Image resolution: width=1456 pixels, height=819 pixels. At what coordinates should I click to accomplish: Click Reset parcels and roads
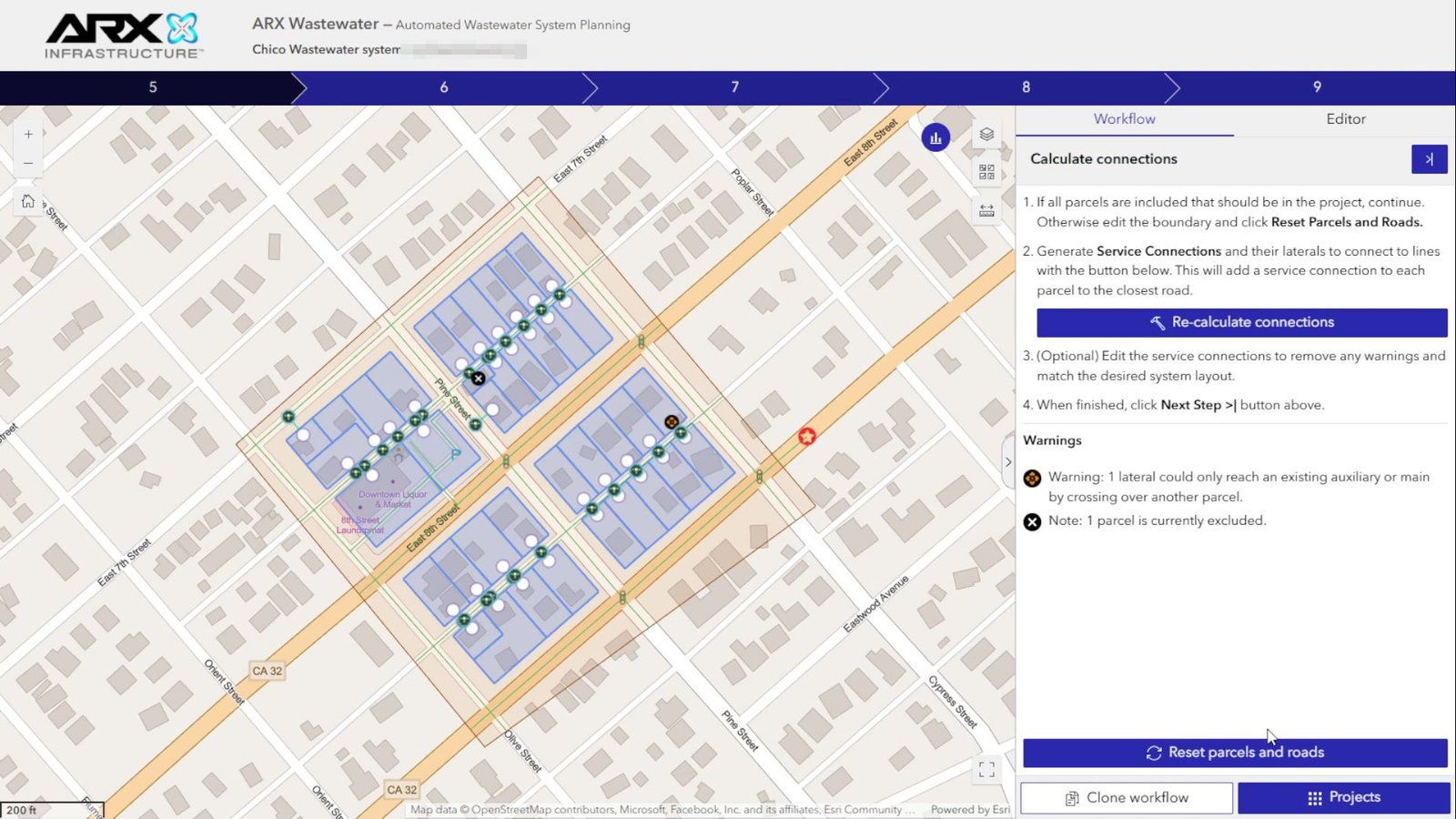tap(1235, 753)
